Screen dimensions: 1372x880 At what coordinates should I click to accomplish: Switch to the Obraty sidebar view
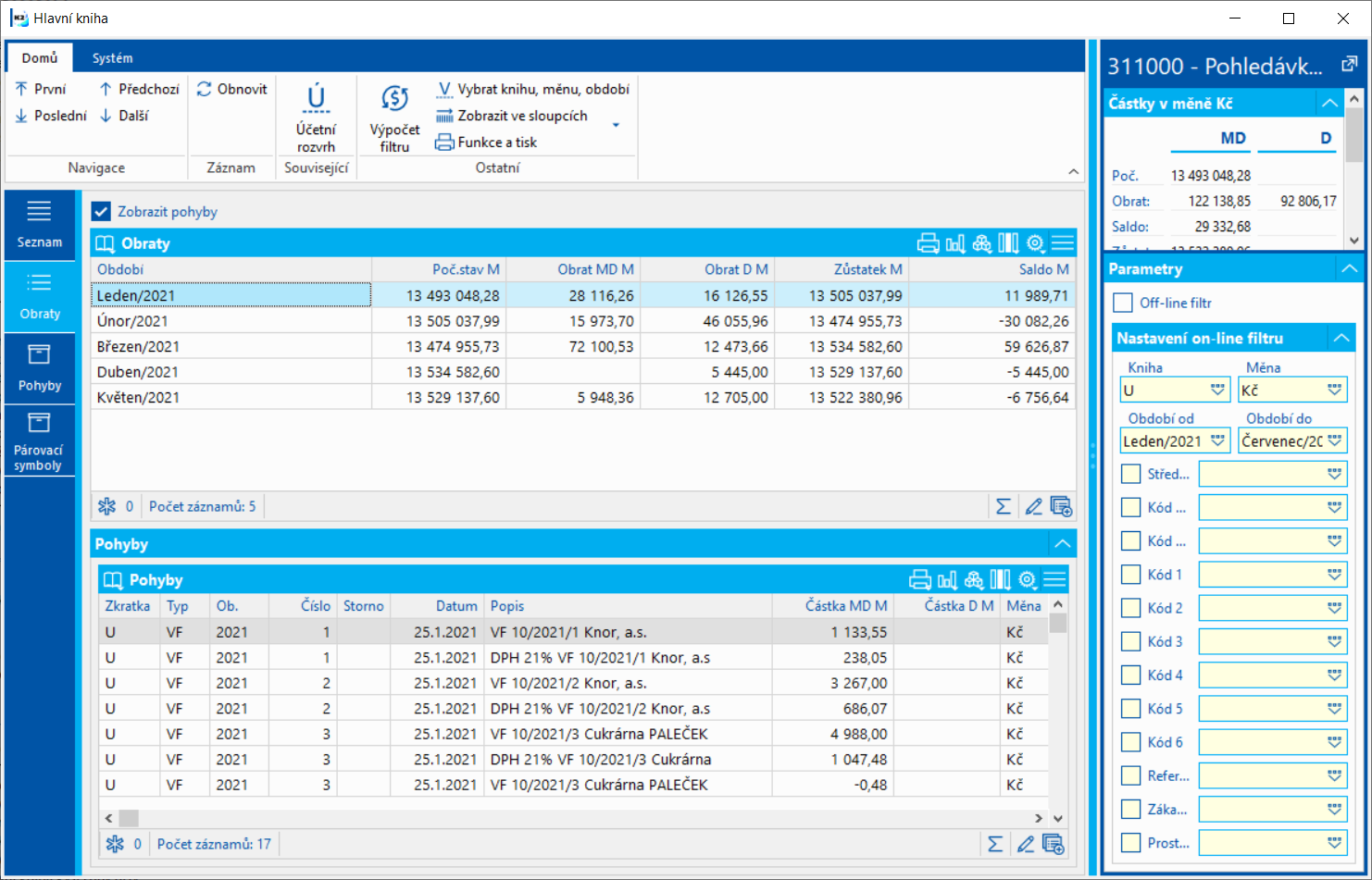tap(40, 297)
